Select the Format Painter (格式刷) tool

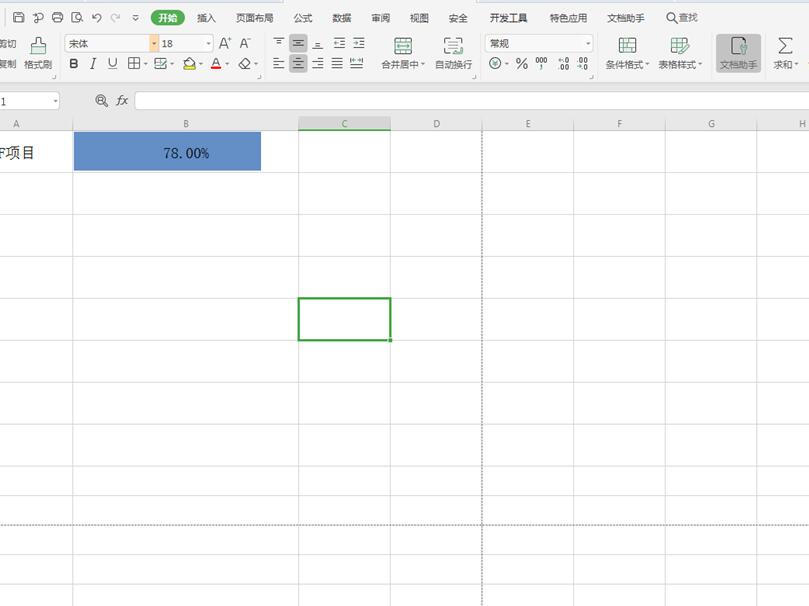point(38,52)
